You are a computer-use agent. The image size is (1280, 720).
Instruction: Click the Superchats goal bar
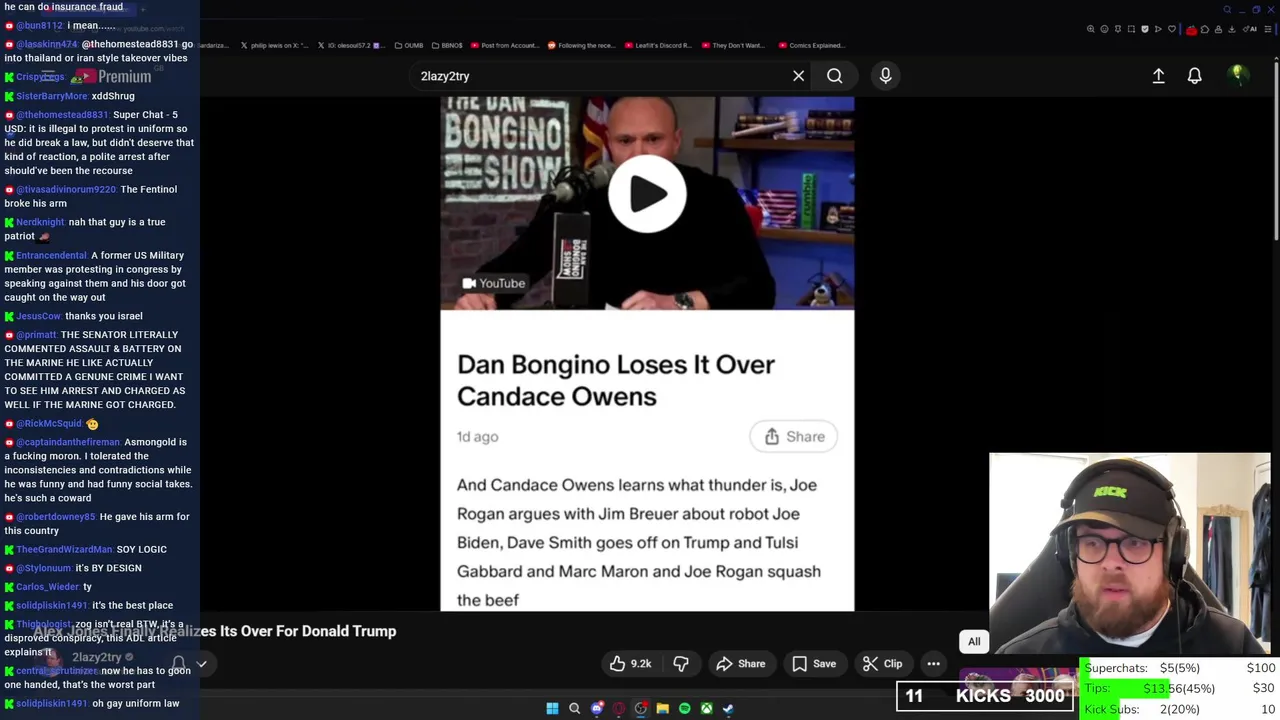(1178, 668)
